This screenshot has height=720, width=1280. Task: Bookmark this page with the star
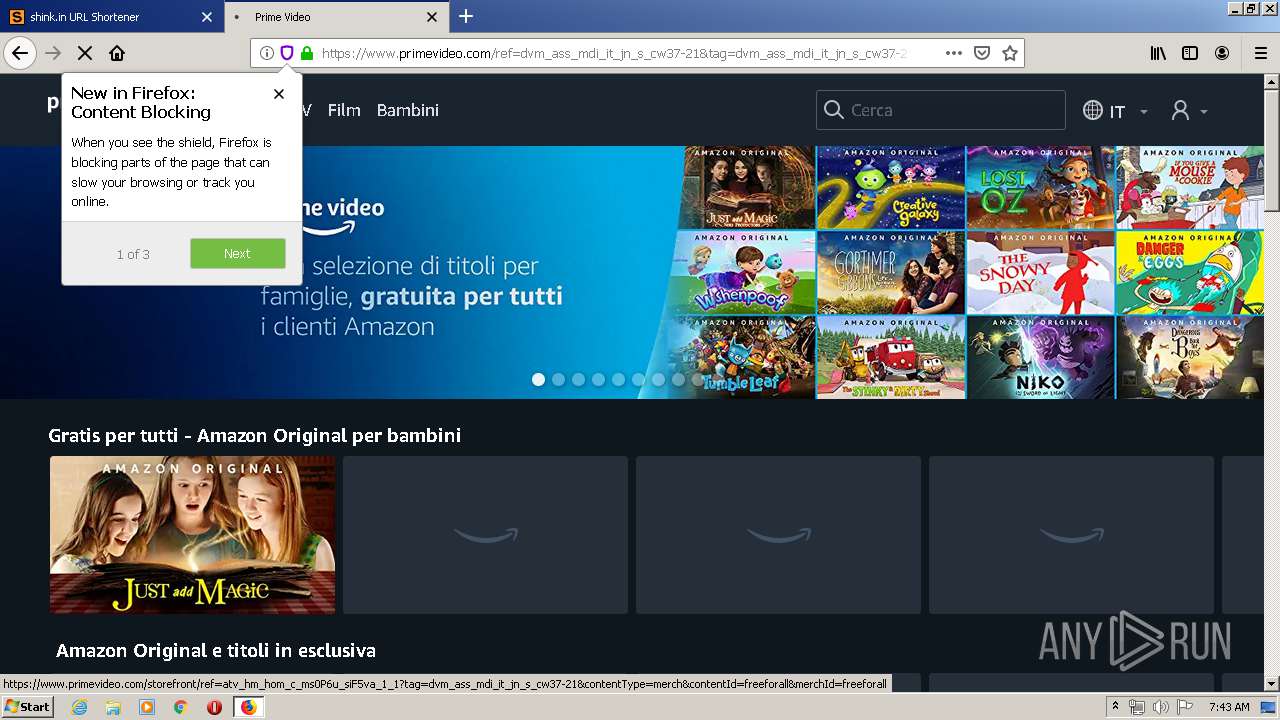pyautogui.click(x=1010, y=53)
